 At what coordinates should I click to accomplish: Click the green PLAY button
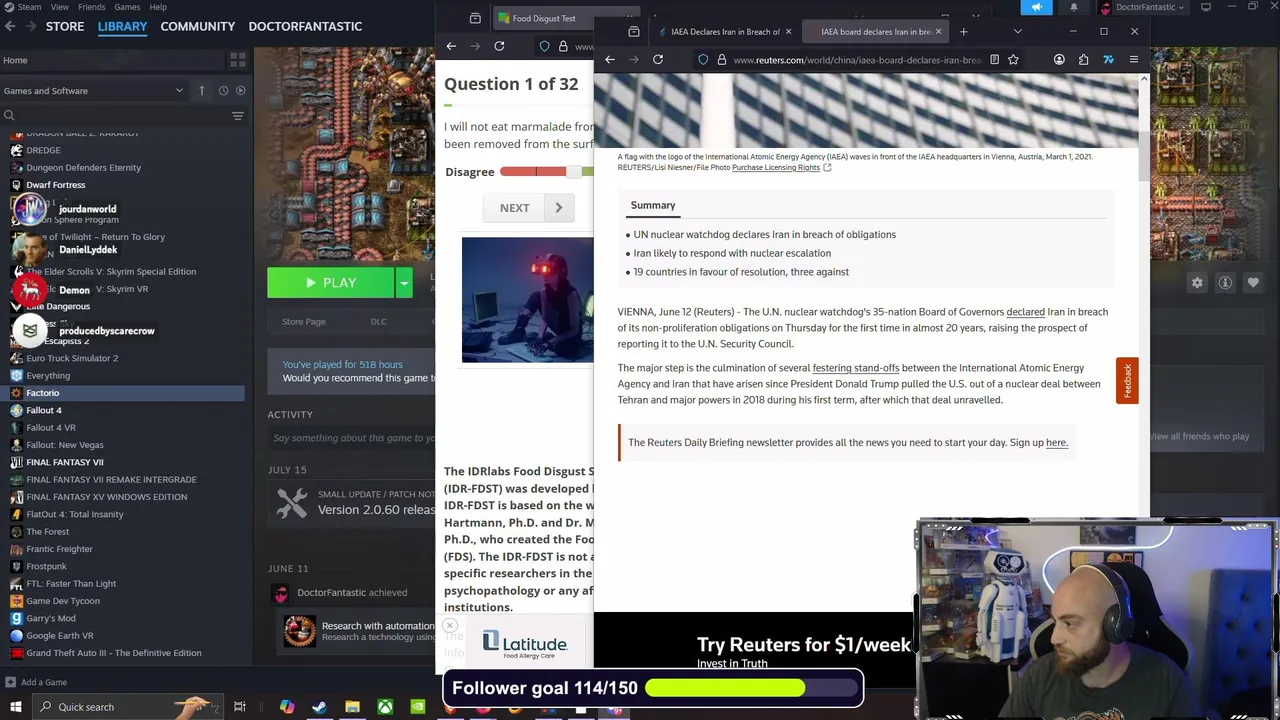[331, 283]
